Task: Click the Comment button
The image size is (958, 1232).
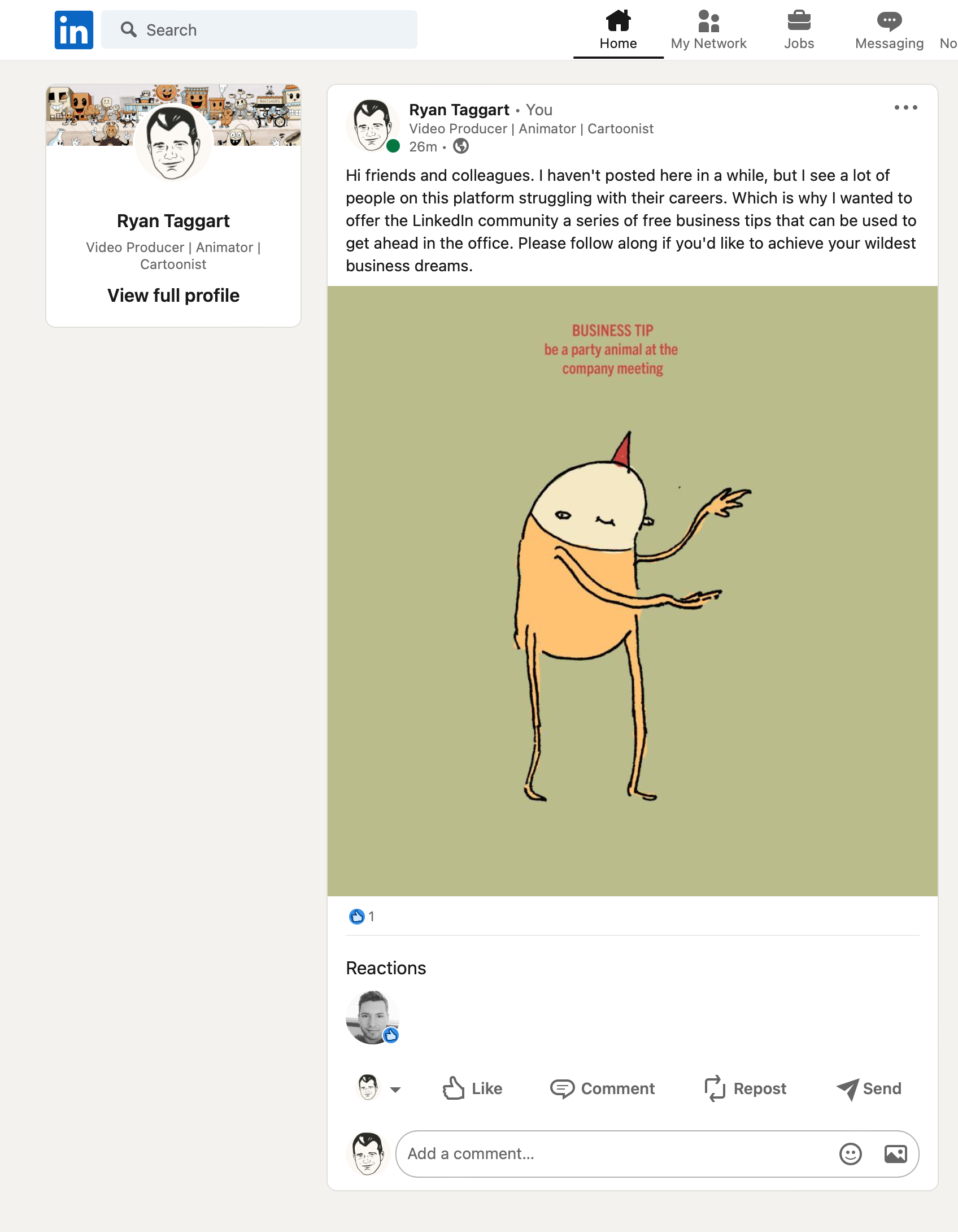Action: pyautogui.click(x=602, y=1088)
